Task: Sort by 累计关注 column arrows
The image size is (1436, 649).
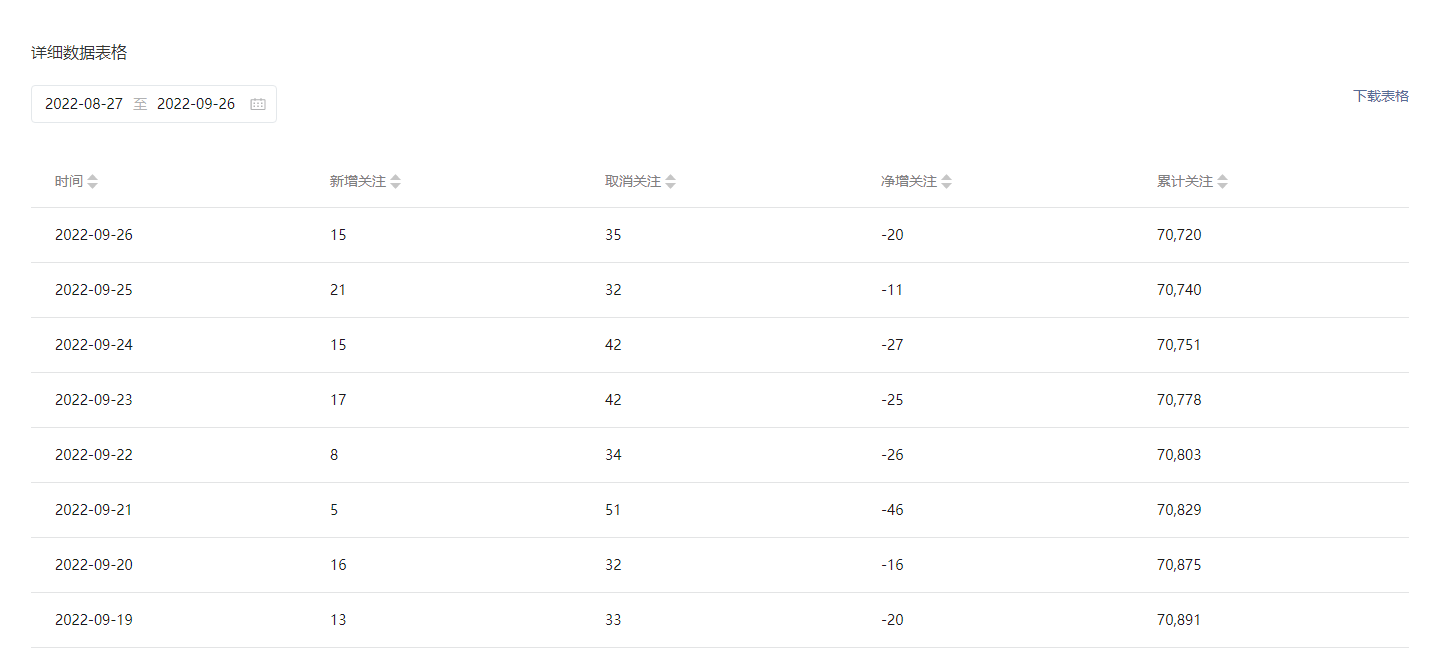Action: [x=1222, y=182]
